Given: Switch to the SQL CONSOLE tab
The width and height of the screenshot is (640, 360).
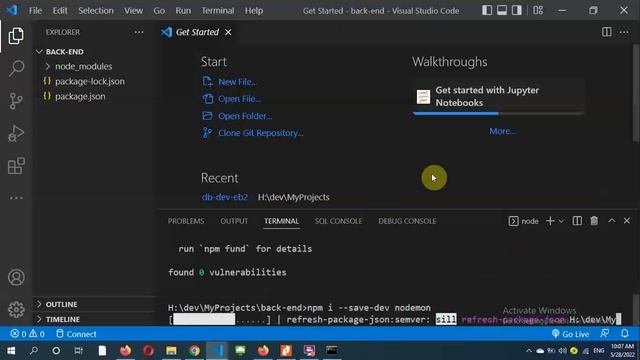Looking at the screenshot, I should pyautogui.click(x=338, y=221).
